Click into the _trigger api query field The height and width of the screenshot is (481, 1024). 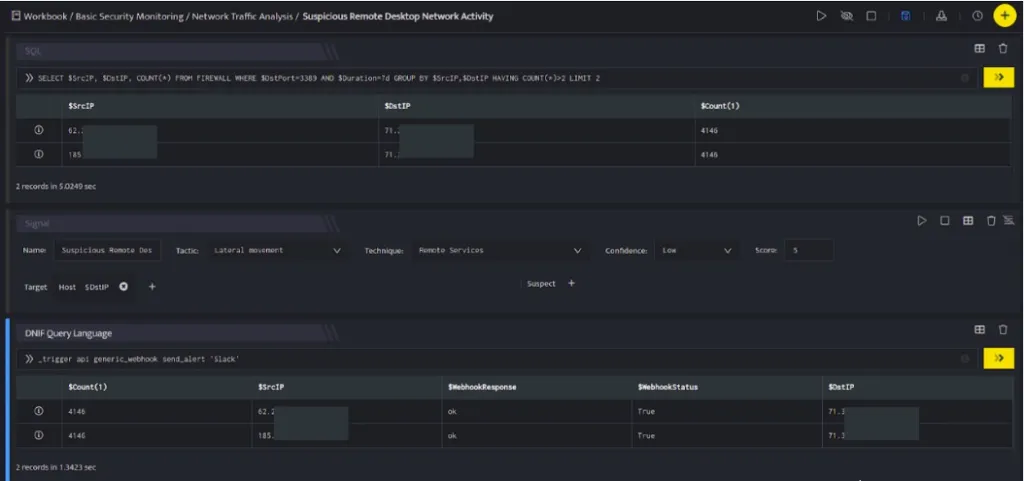(x=496, y=358)
